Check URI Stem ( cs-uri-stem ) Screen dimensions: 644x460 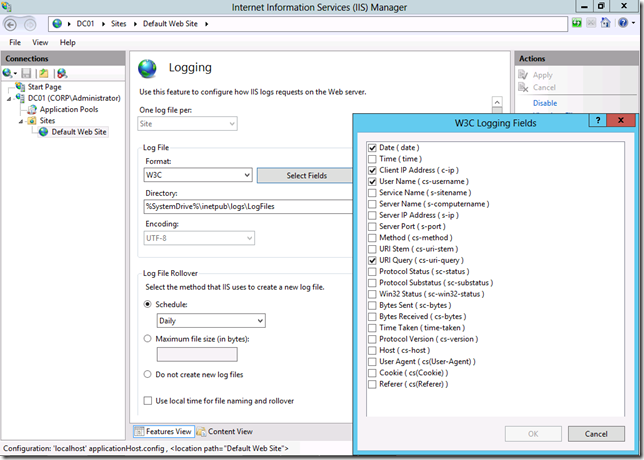click(x=372, y=249)
